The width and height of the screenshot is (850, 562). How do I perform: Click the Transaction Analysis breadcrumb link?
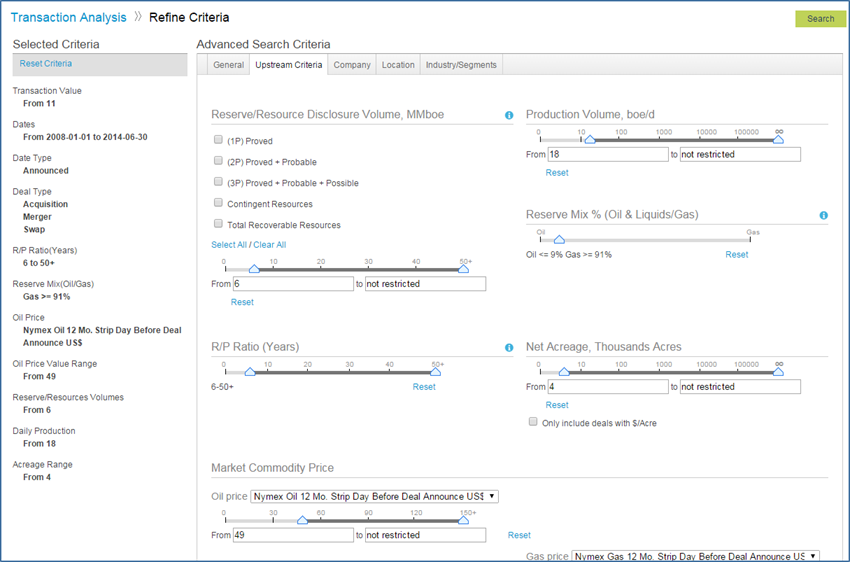pos(68,18)
